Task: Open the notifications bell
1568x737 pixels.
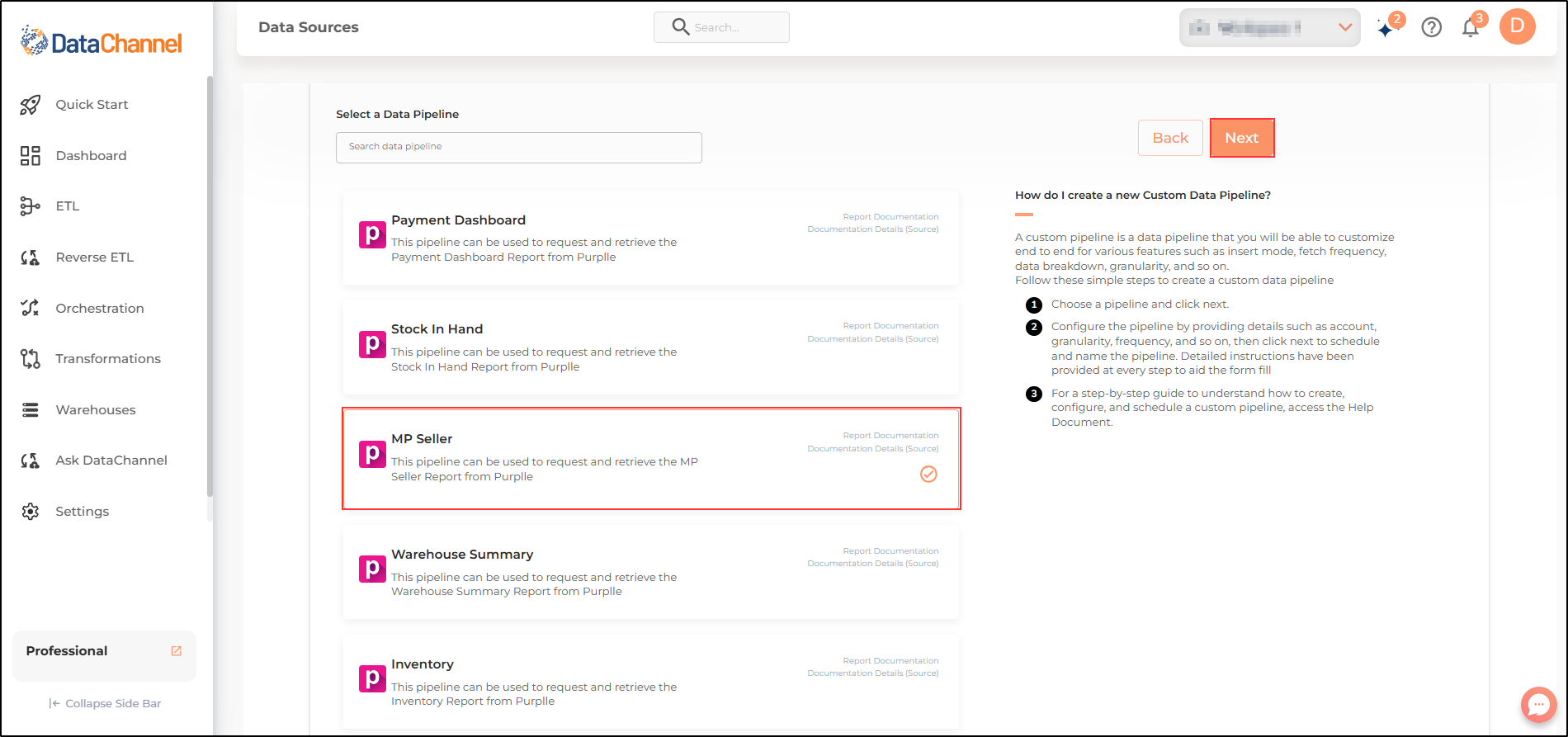Action: (1471, 28)
